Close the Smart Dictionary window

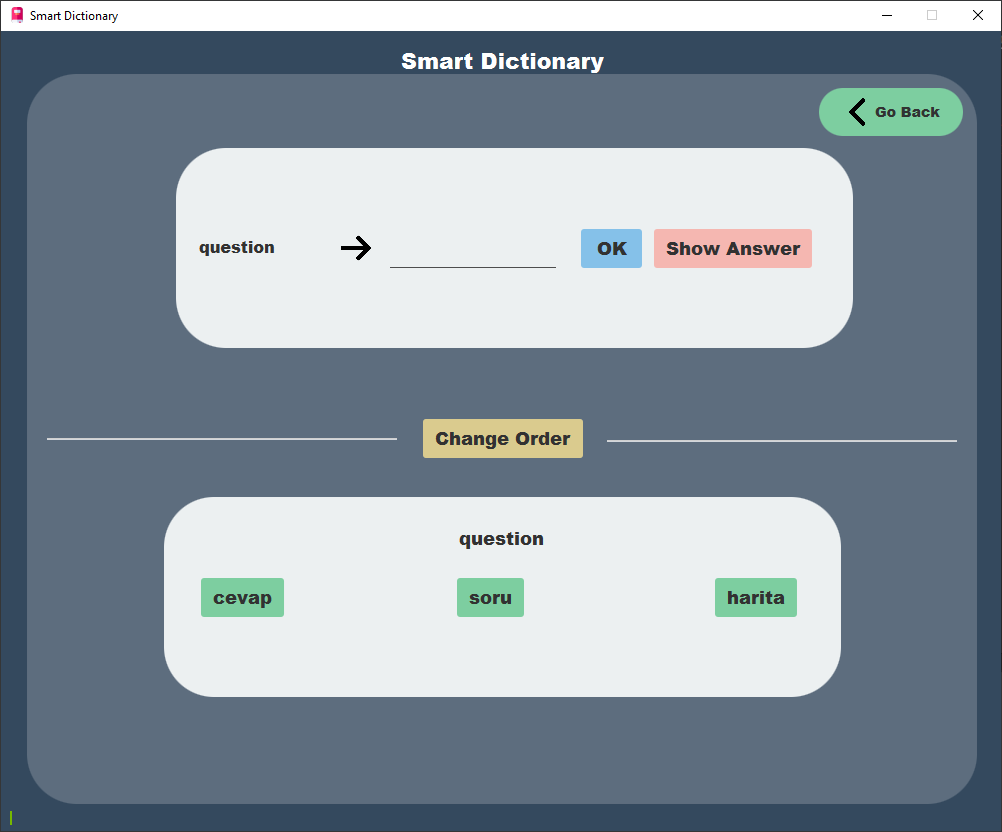pos(978,15)
